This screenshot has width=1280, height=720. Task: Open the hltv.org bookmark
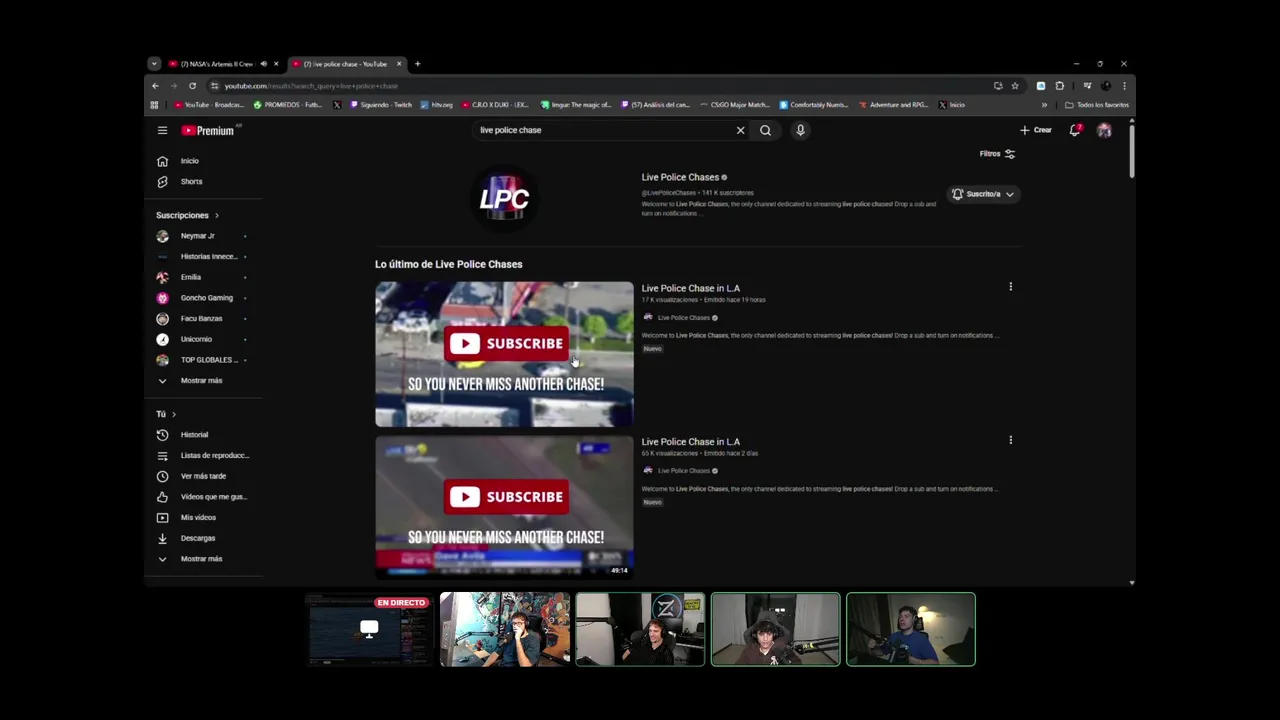[437, 105]
